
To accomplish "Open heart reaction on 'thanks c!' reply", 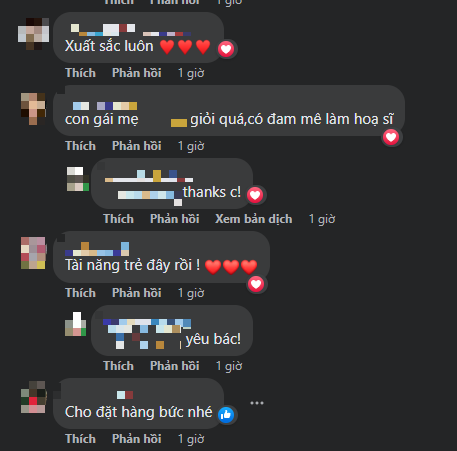I will click(255, 195).
